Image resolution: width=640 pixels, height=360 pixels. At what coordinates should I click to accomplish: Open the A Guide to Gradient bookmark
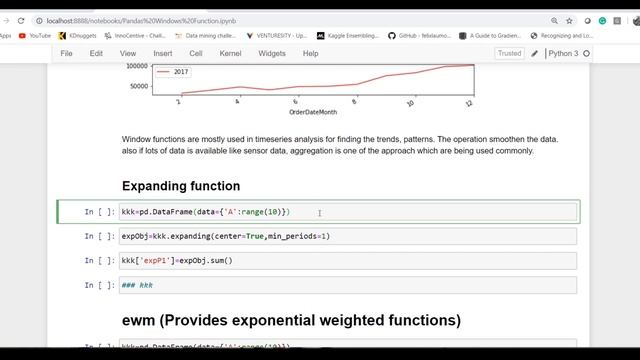click(490, 36)
